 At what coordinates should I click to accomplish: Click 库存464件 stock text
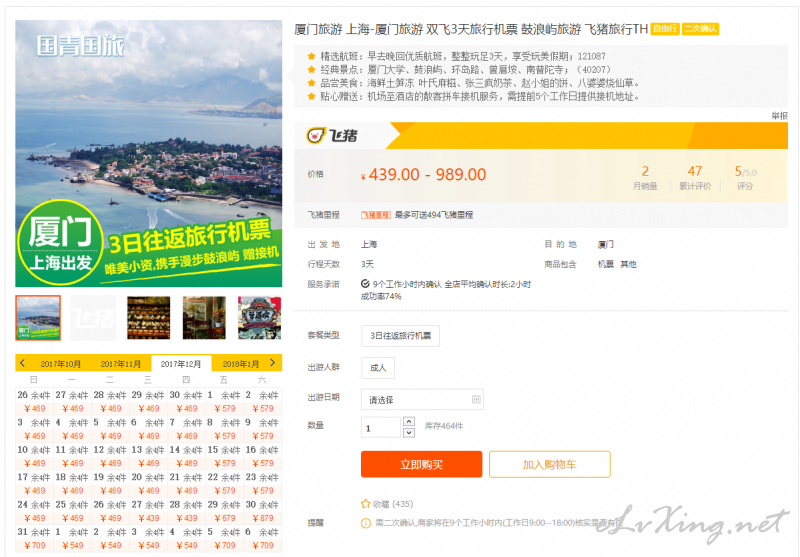[444, 425]
